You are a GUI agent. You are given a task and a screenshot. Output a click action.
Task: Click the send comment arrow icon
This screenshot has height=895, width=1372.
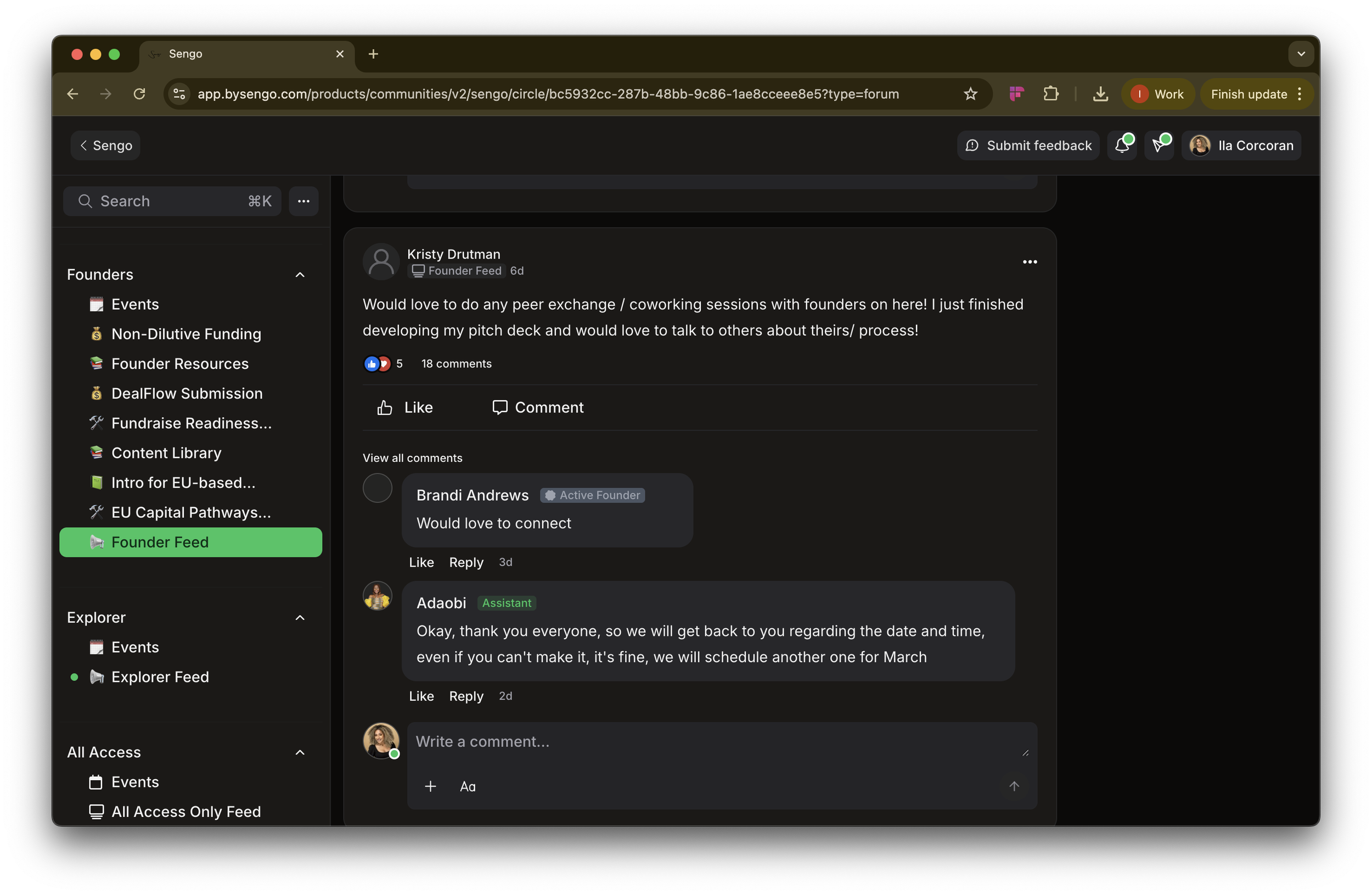(1014, 787)
